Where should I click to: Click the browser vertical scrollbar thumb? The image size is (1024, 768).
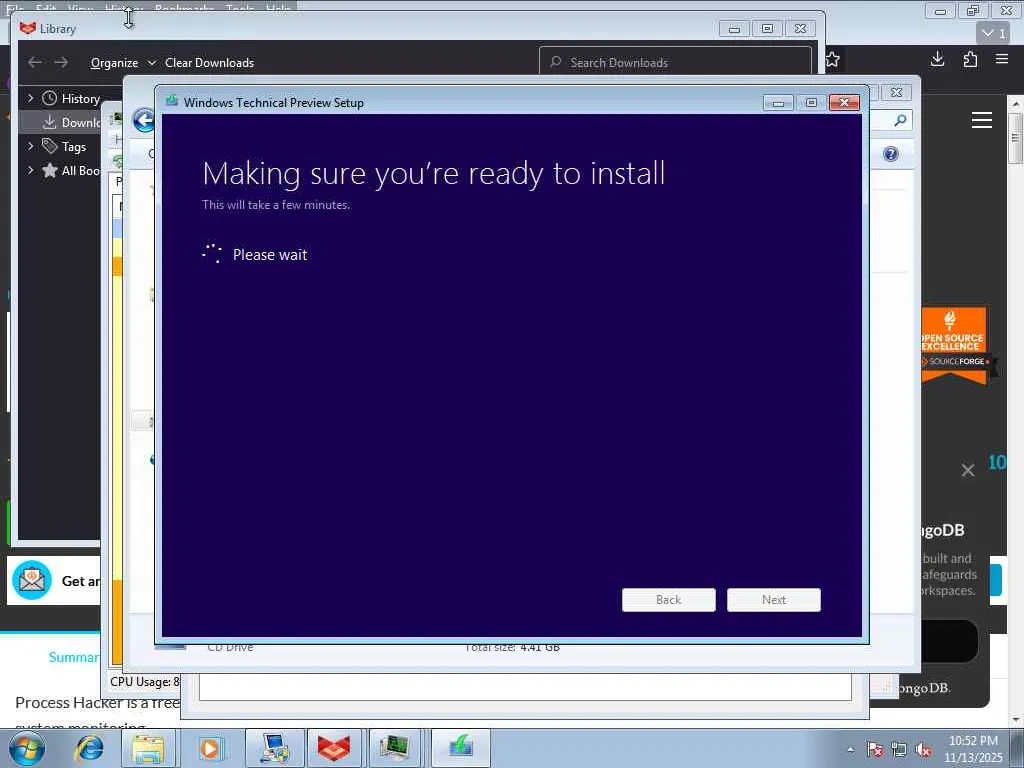point(1016,138)
